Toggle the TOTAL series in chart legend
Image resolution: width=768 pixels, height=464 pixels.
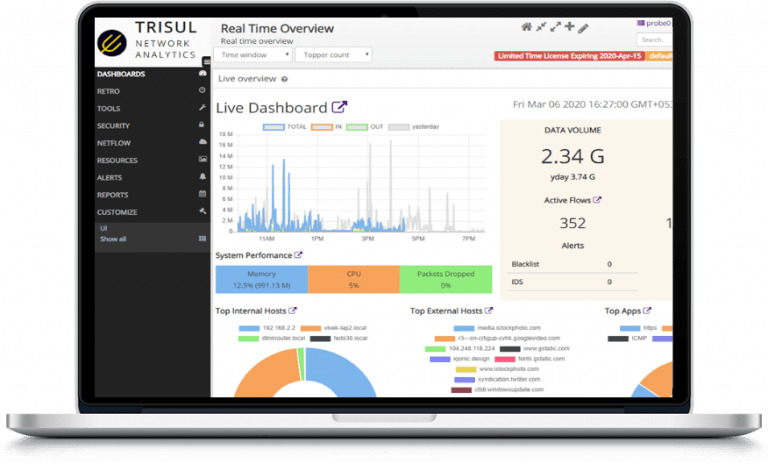pyautogui.click(x=284, y=128)
